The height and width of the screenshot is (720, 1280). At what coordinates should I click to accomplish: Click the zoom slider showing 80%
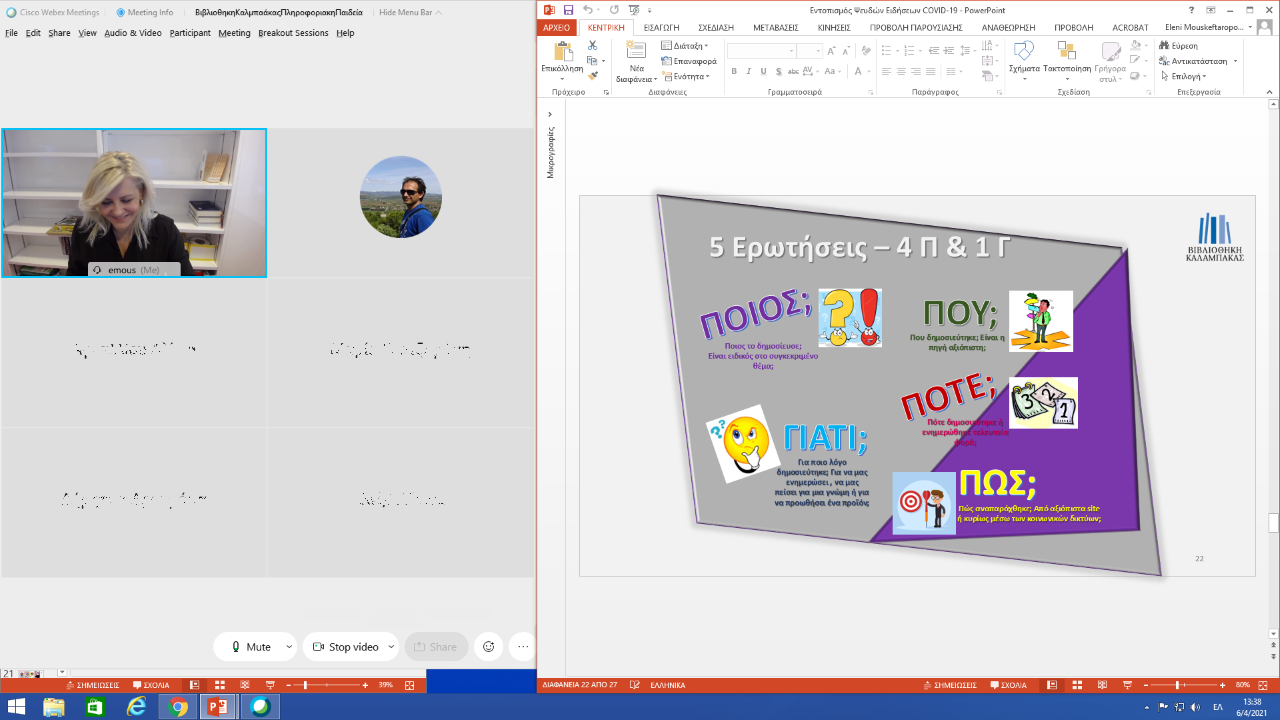click(1177, 685)
